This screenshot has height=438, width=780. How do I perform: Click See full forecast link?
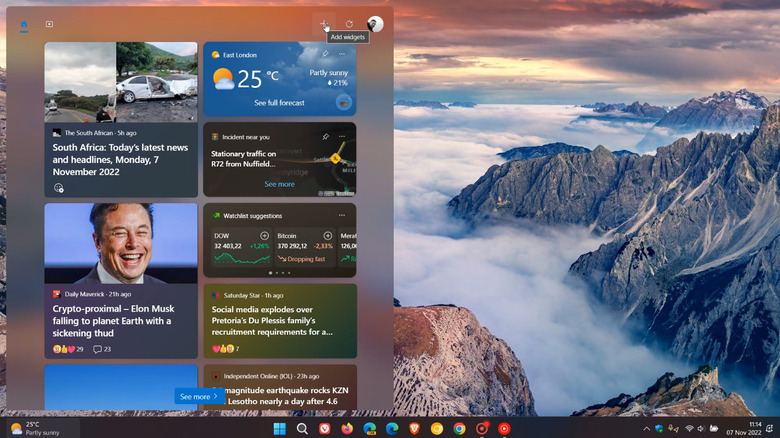(279, 103)
